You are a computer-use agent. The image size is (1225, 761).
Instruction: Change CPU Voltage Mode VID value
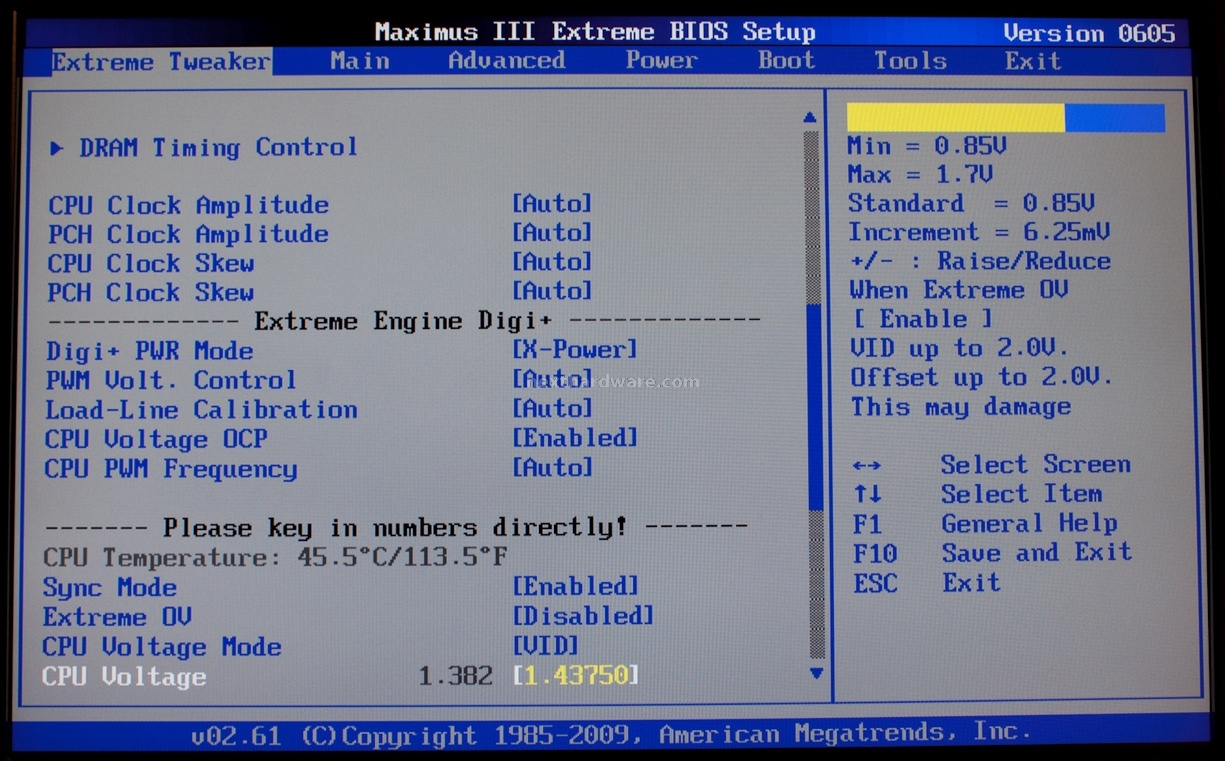coord(545,645)
